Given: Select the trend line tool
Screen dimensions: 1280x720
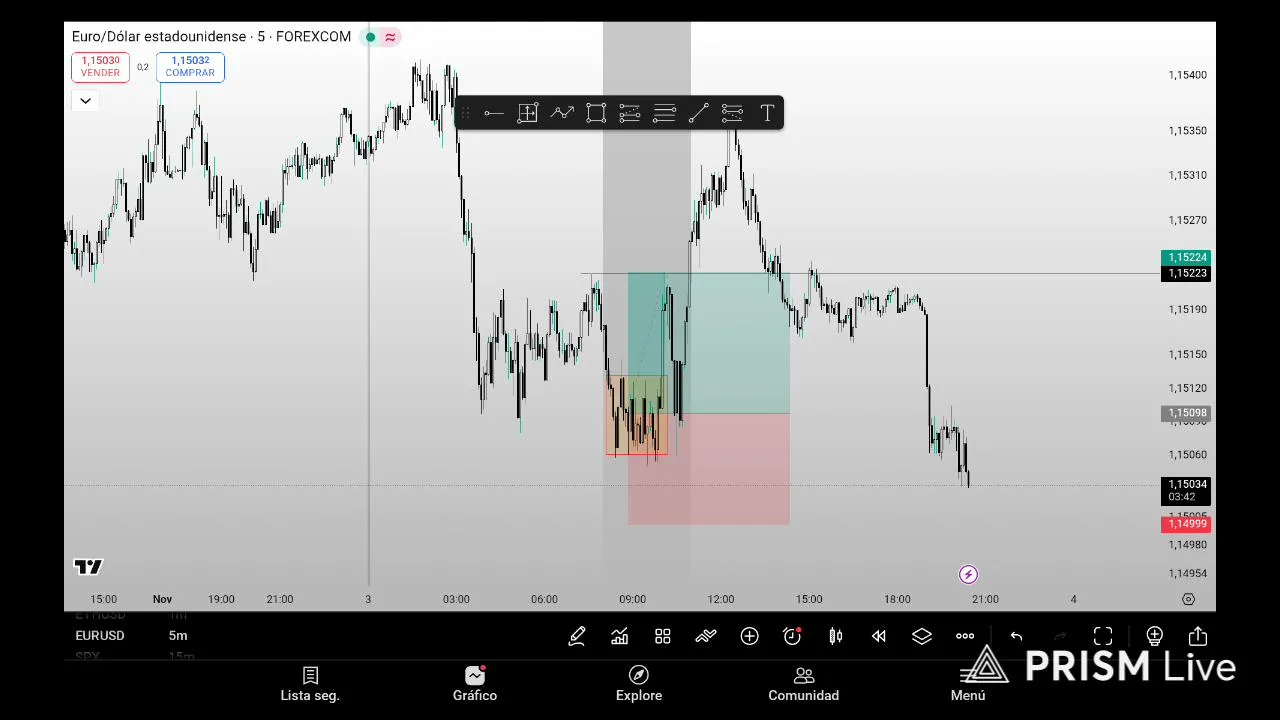Looking at the screenshot, I should coord(698,113).
